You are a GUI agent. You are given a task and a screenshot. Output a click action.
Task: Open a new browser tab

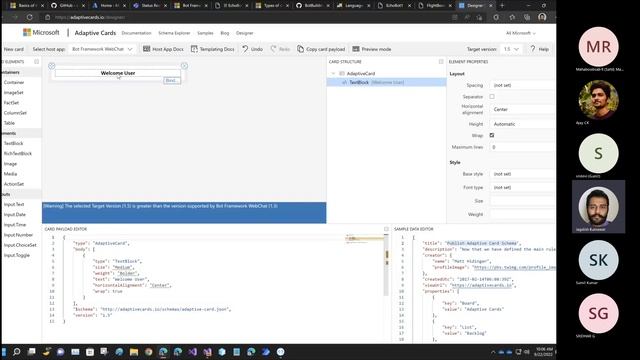click(502, 6)
